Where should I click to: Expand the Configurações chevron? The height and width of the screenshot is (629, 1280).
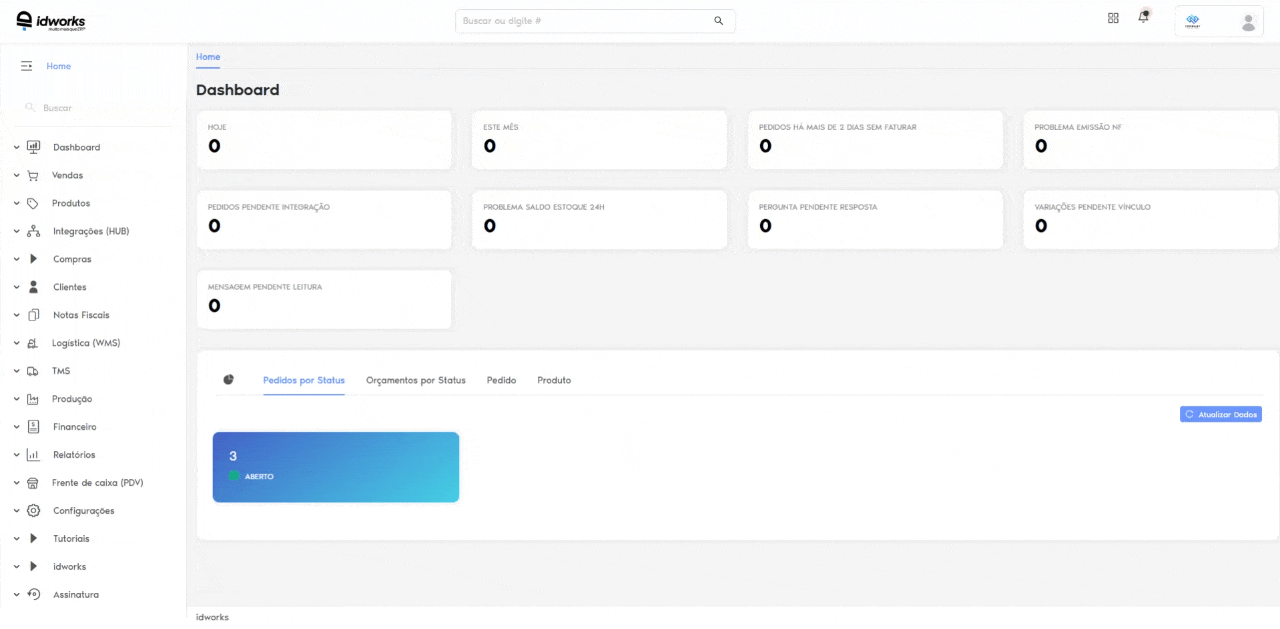(17, 511)
